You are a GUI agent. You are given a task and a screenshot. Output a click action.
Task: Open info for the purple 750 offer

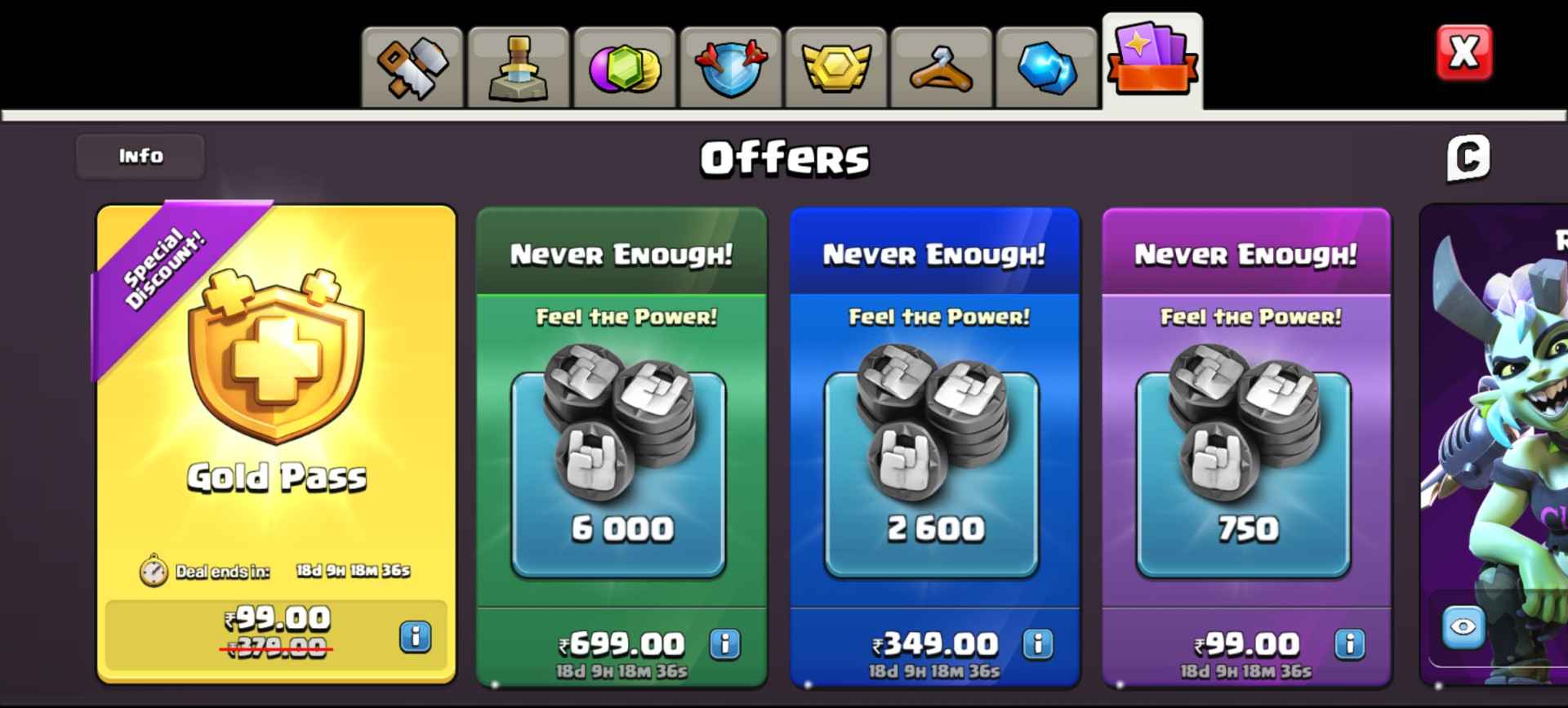(x=1350, y=644)
